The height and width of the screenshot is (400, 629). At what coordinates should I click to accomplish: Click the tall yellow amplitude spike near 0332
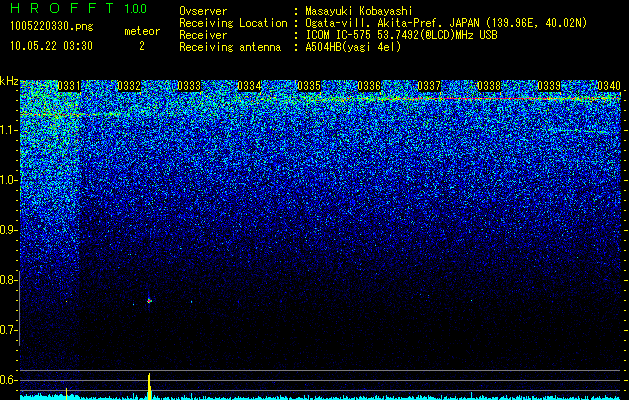[149, 386]
